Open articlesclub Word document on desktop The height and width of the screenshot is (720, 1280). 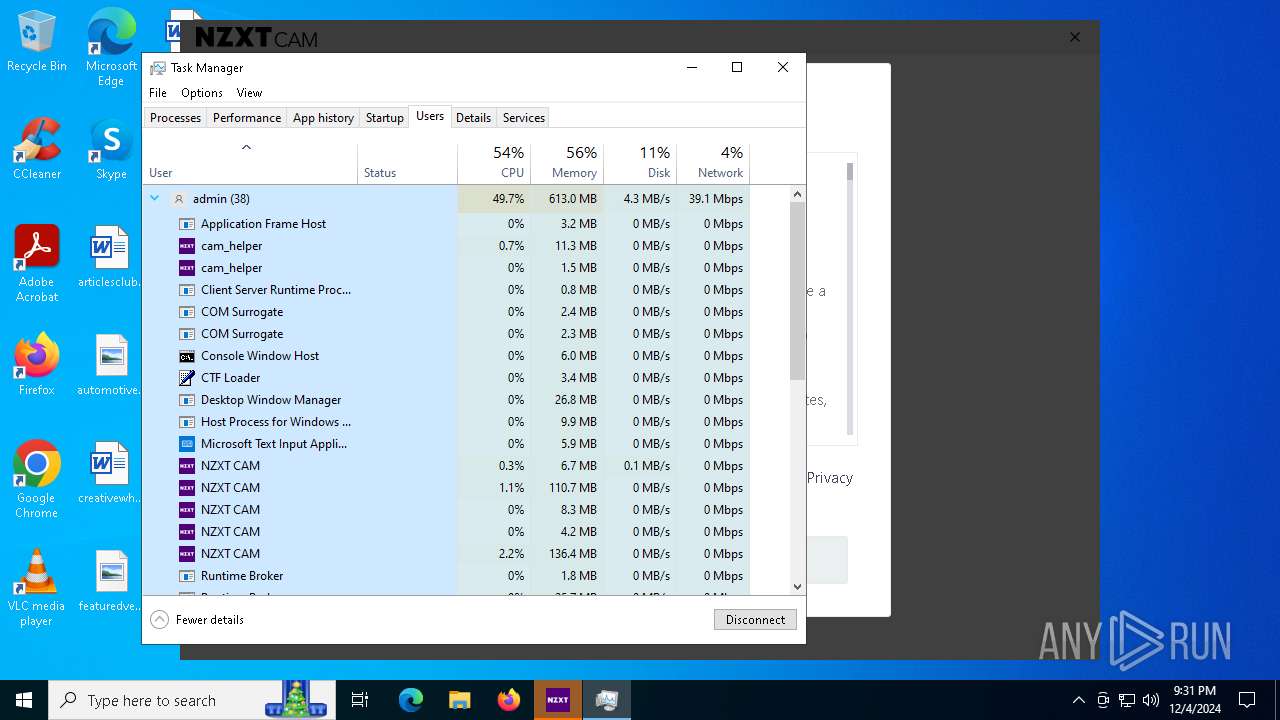(111, 258)
